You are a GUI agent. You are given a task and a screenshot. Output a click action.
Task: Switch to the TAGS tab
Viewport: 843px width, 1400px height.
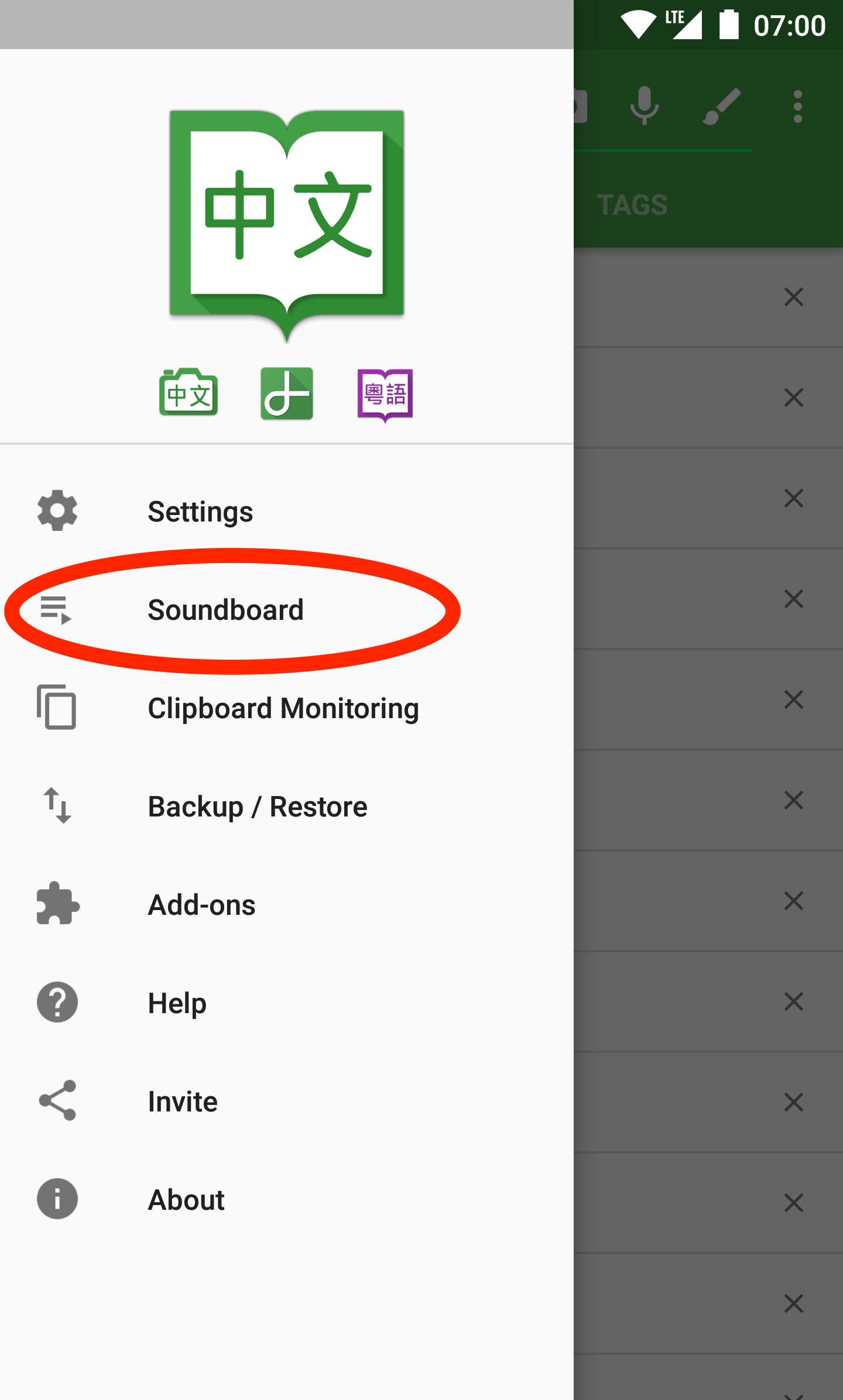[x=632, y=205]
